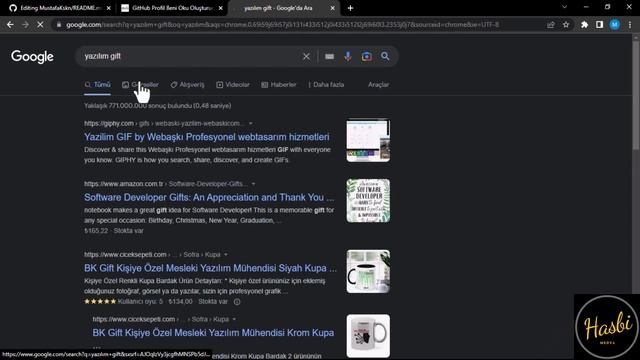640x360 pixels.
Task: Close the GitHub Profil Beni Oku tab
Action: point(221,8)
